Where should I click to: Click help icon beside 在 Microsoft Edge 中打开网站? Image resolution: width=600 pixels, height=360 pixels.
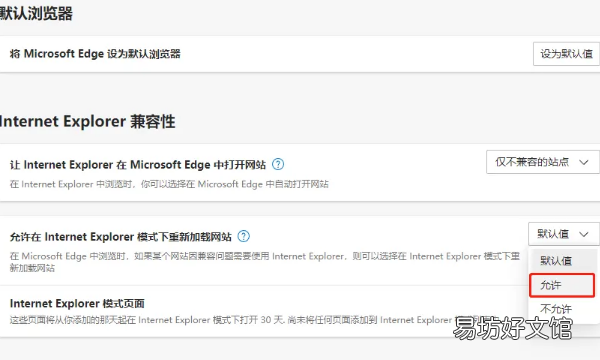coord(278,165)
